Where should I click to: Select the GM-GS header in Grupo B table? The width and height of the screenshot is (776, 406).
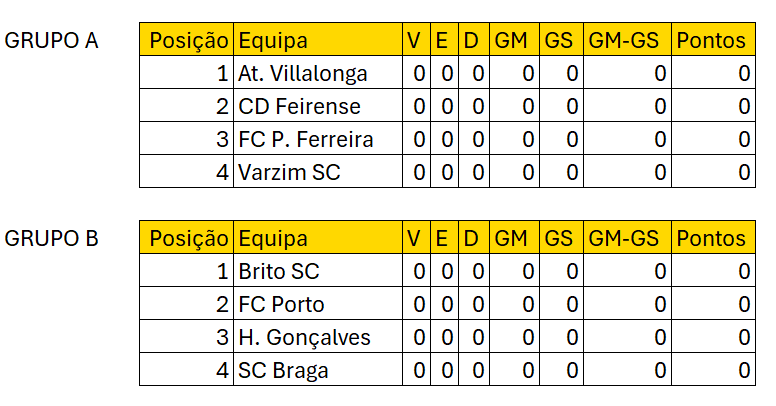coord(624,239)
